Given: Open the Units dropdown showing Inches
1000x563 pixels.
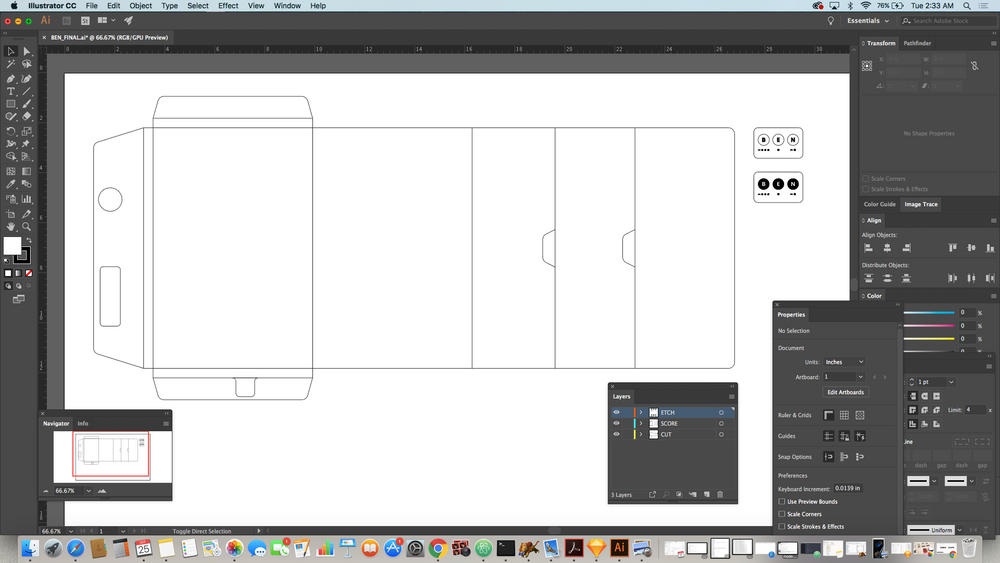Looking at the screenshot, I should click(x=845, y=362).
